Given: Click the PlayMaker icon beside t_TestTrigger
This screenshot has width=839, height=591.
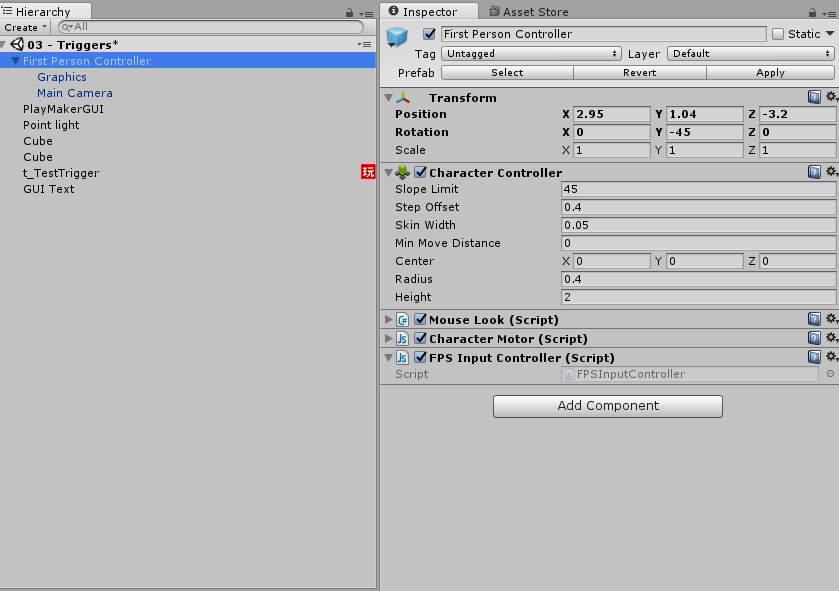Looking at the screenshot, I should 368,172.
